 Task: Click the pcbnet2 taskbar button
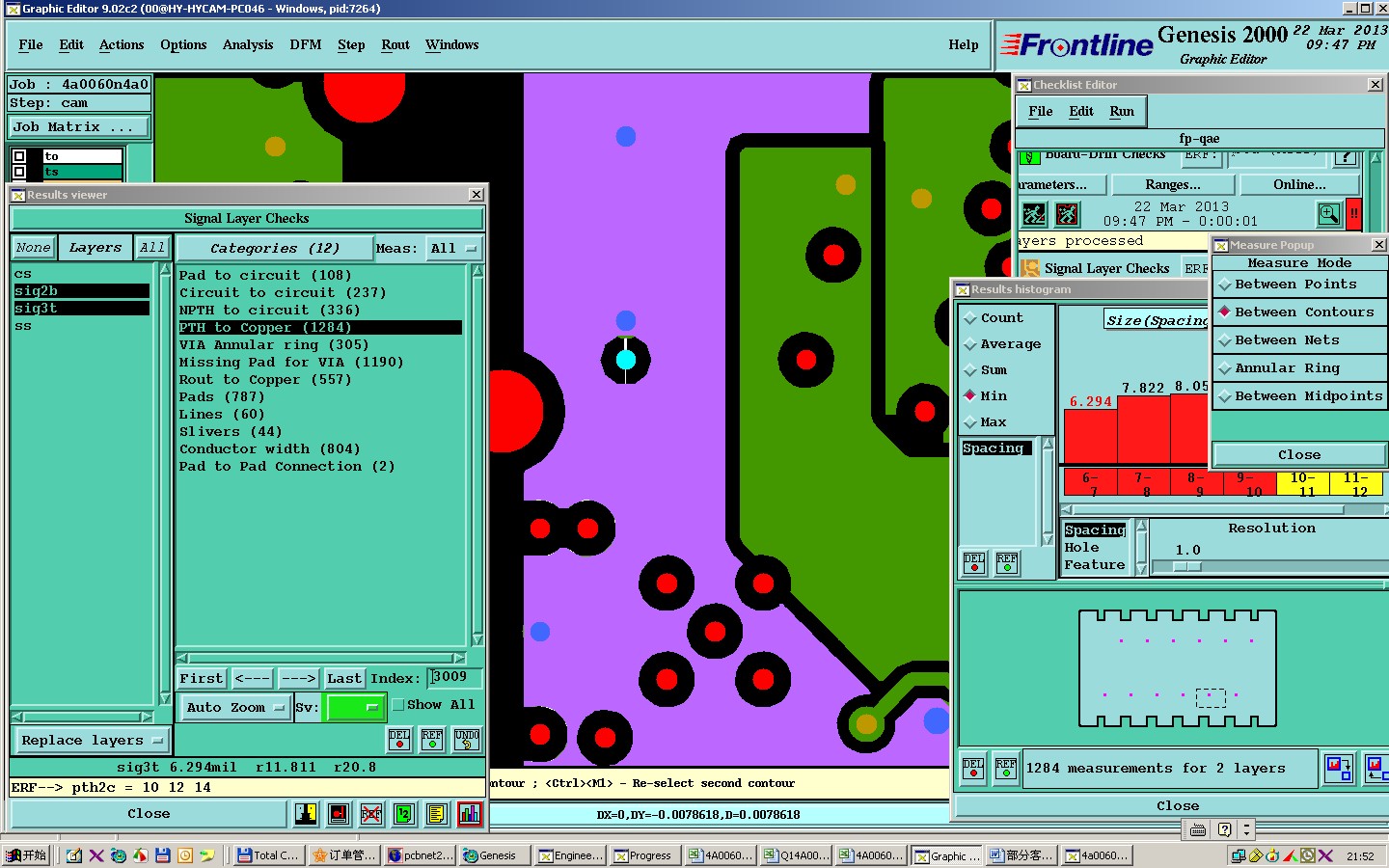point(420,855)
